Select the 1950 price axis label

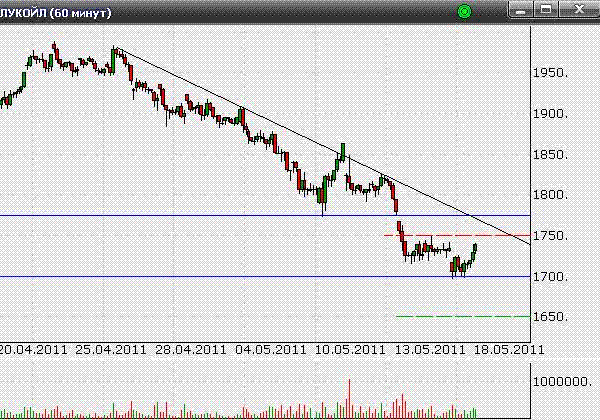coord(551,73)
